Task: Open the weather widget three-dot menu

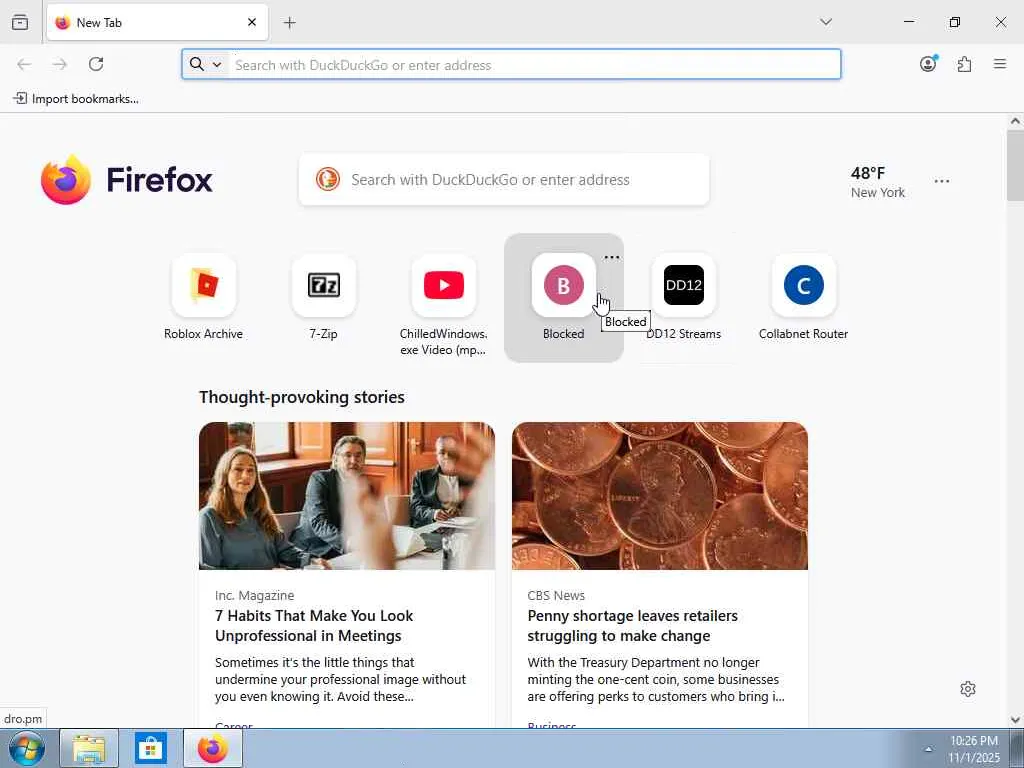Action: pyautogui.click(x=942, y=181)
